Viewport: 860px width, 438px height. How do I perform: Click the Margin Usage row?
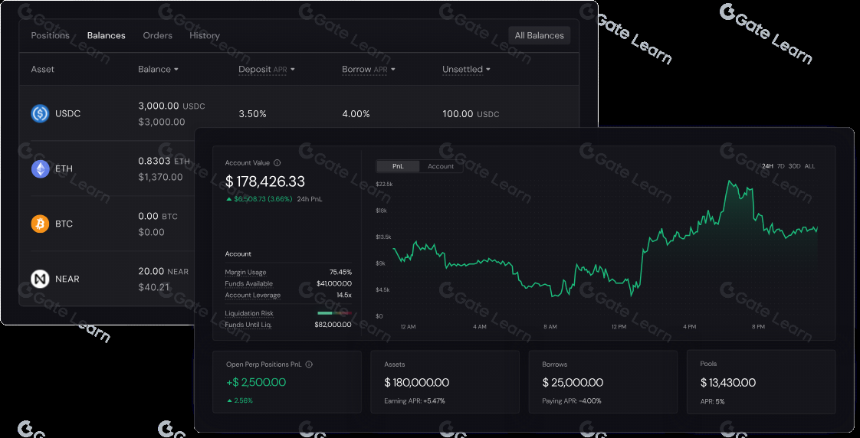point(288,272)
